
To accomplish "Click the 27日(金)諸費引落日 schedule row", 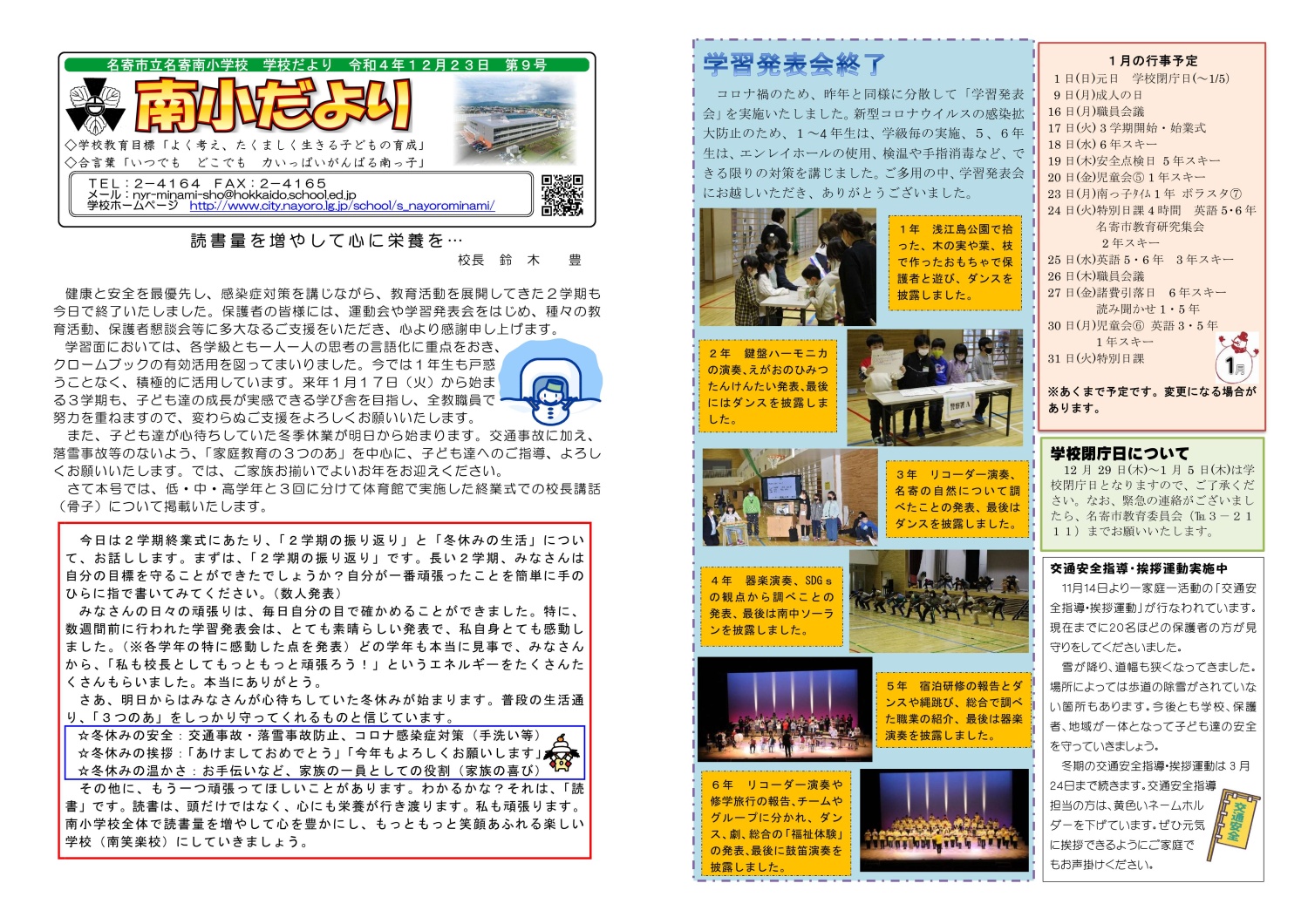I will pos(1137,292).
